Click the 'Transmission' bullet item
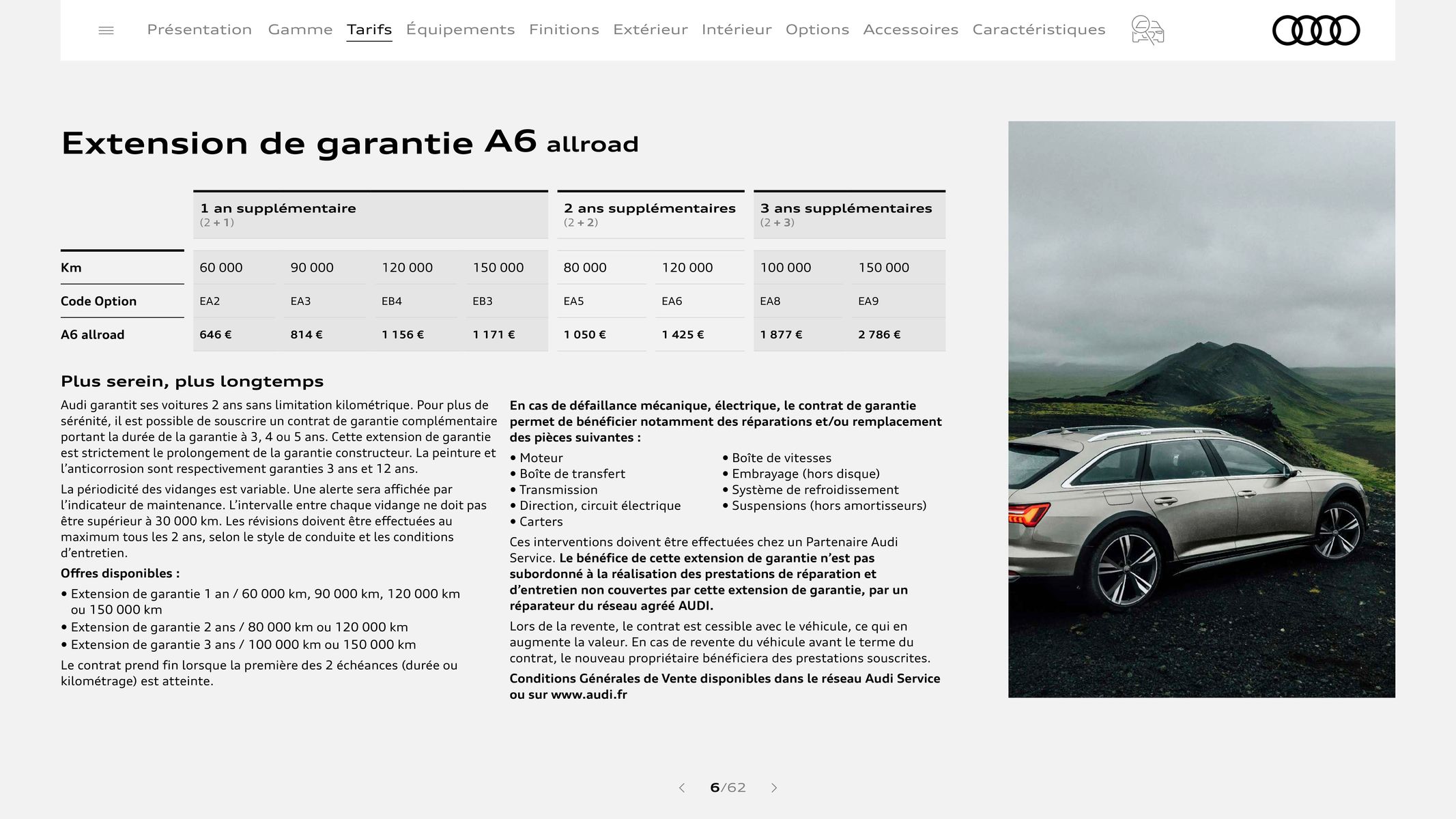 pos(554,489)
